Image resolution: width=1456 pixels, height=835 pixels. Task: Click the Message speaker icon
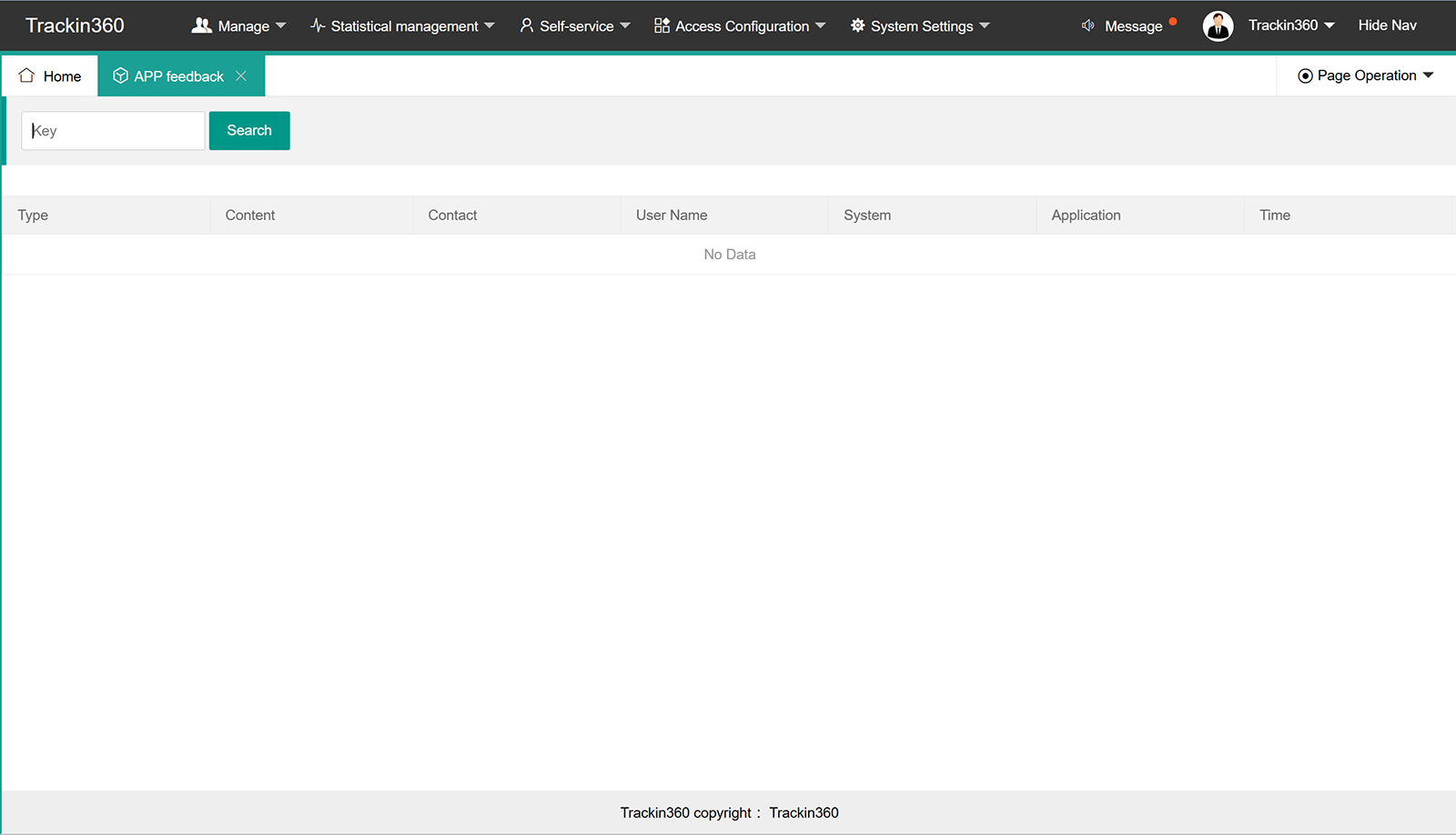(x=1087, y=25)
